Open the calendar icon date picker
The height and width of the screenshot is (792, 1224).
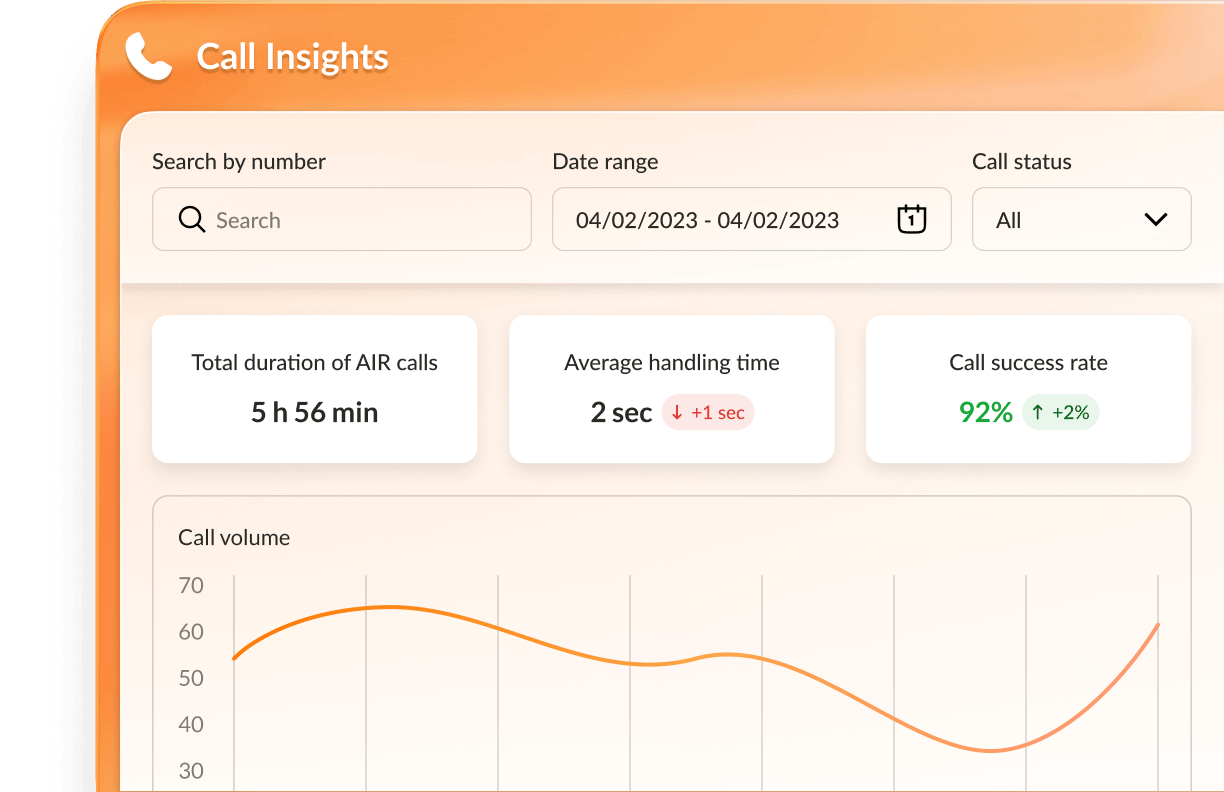(x=911, y=219)
